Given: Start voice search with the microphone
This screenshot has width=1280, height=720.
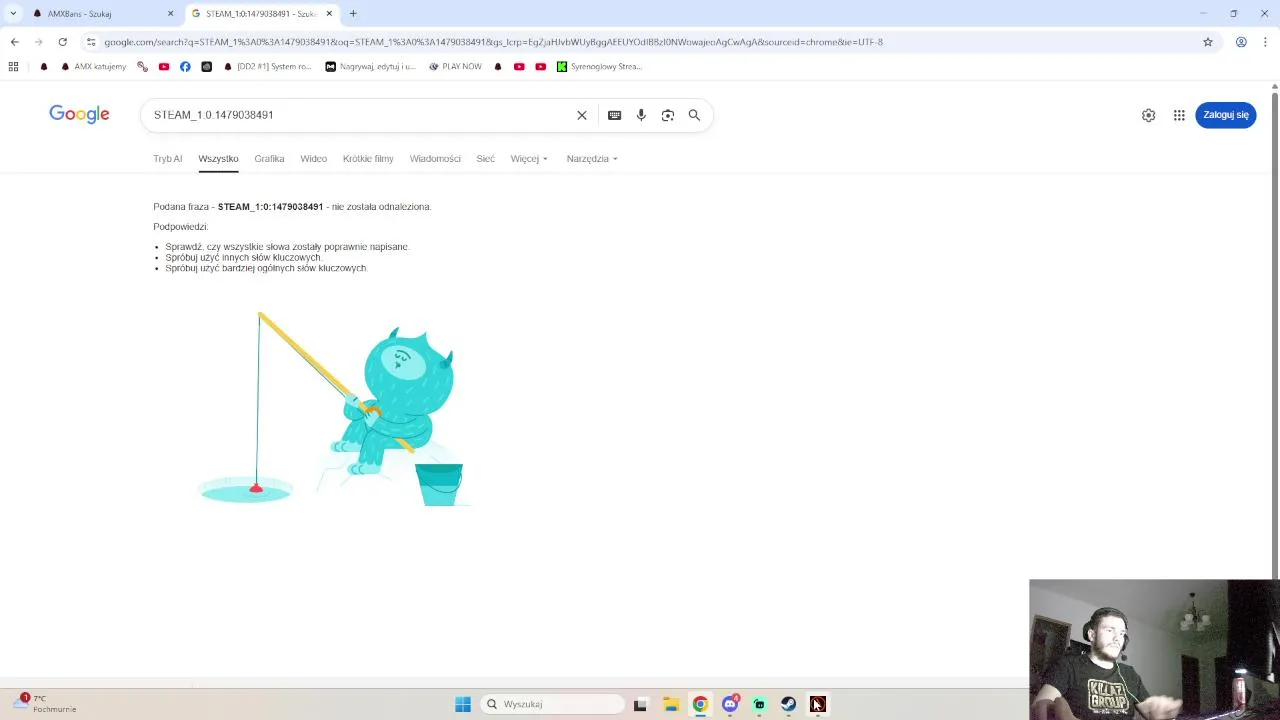Looking at the screenshot, I should 641,115.
